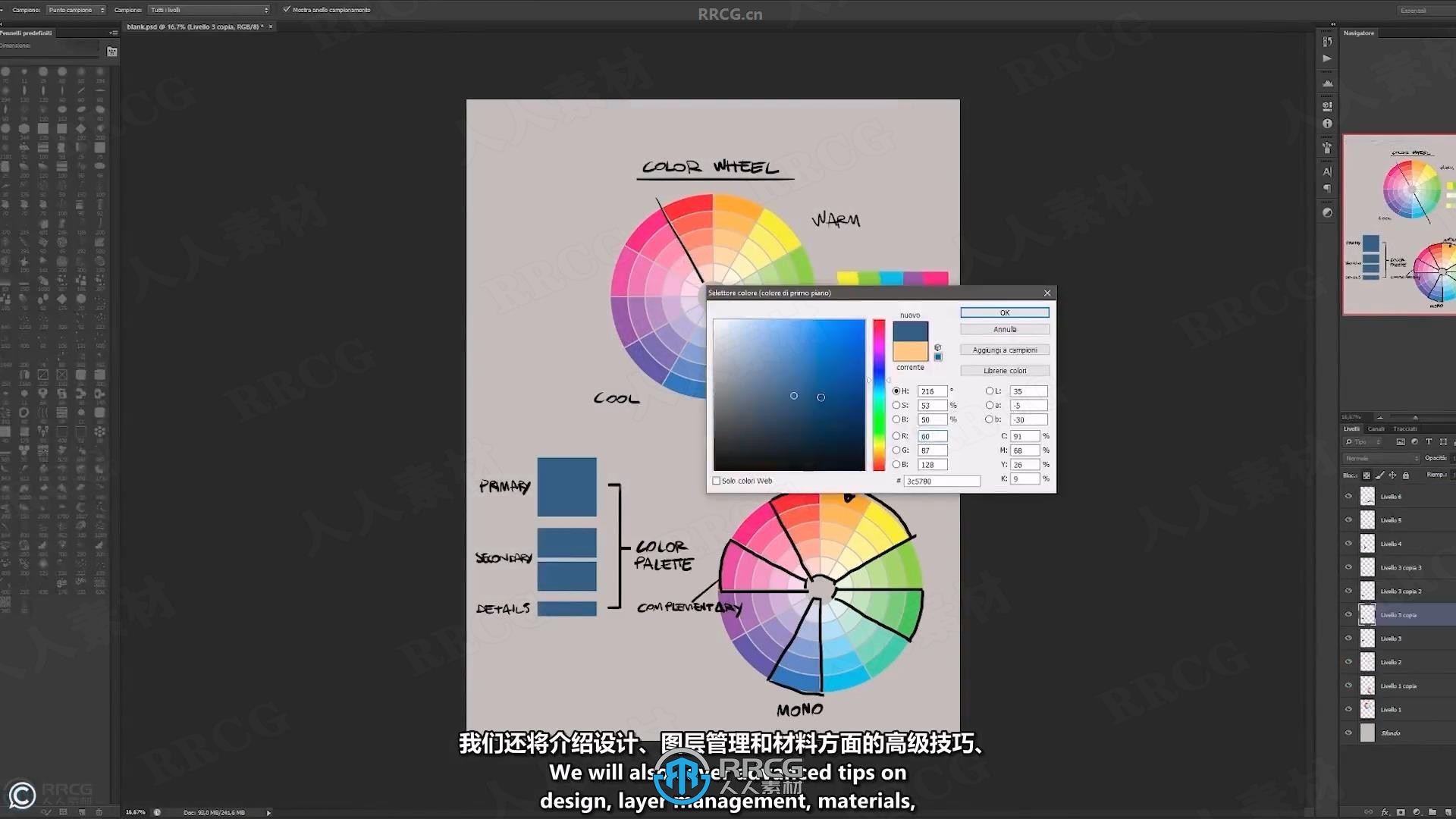Zoom out navigator small mountain icon
Viewport: 1456px width, 819px height.
1380,417
